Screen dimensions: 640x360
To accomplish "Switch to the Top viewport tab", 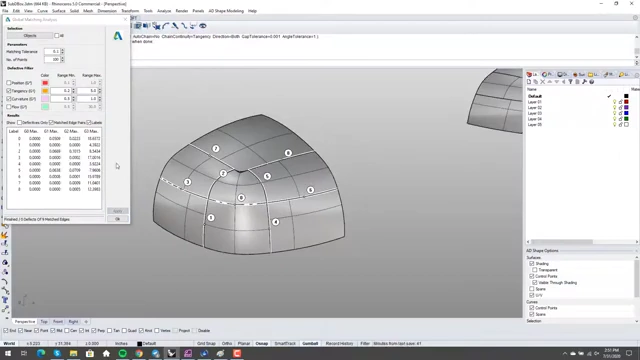I will click(x=44, y=322).
